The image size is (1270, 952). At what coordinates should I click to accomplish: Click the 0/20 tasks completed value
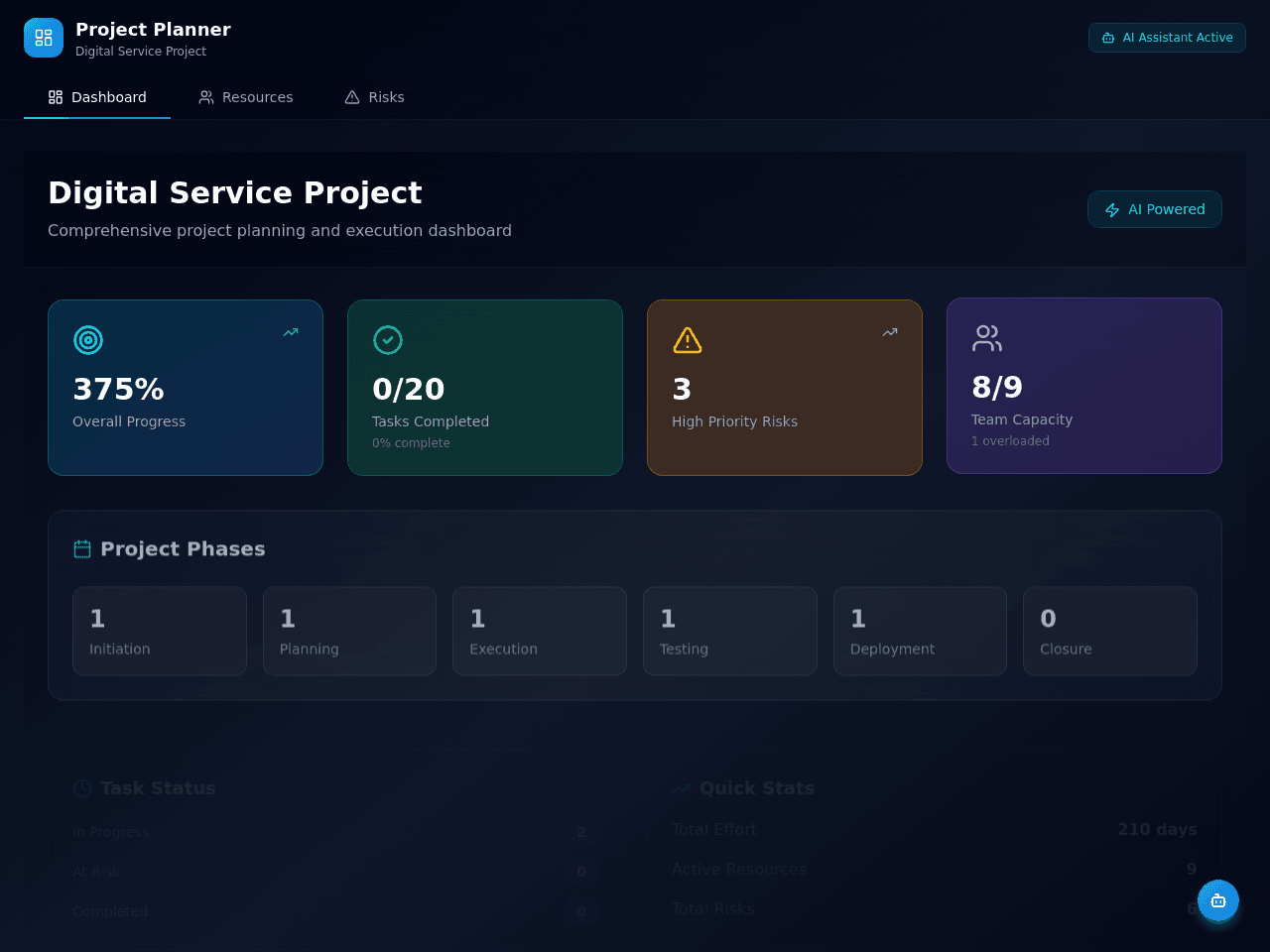409,389
